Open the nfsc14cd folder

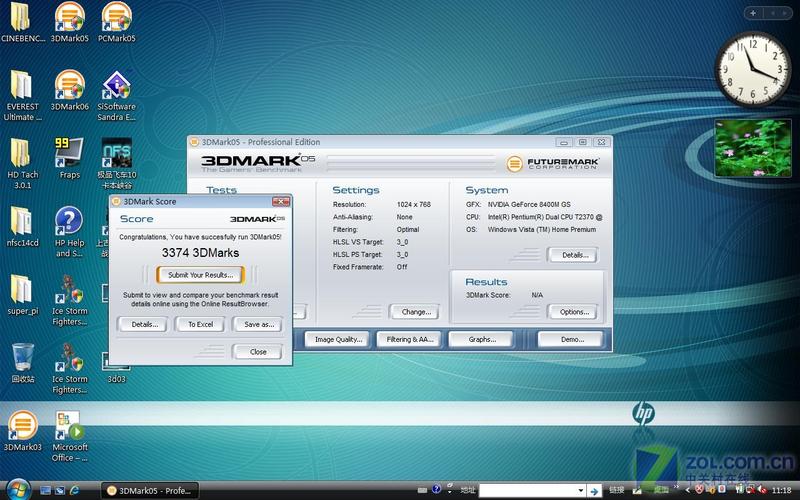(x=22, y=227)
